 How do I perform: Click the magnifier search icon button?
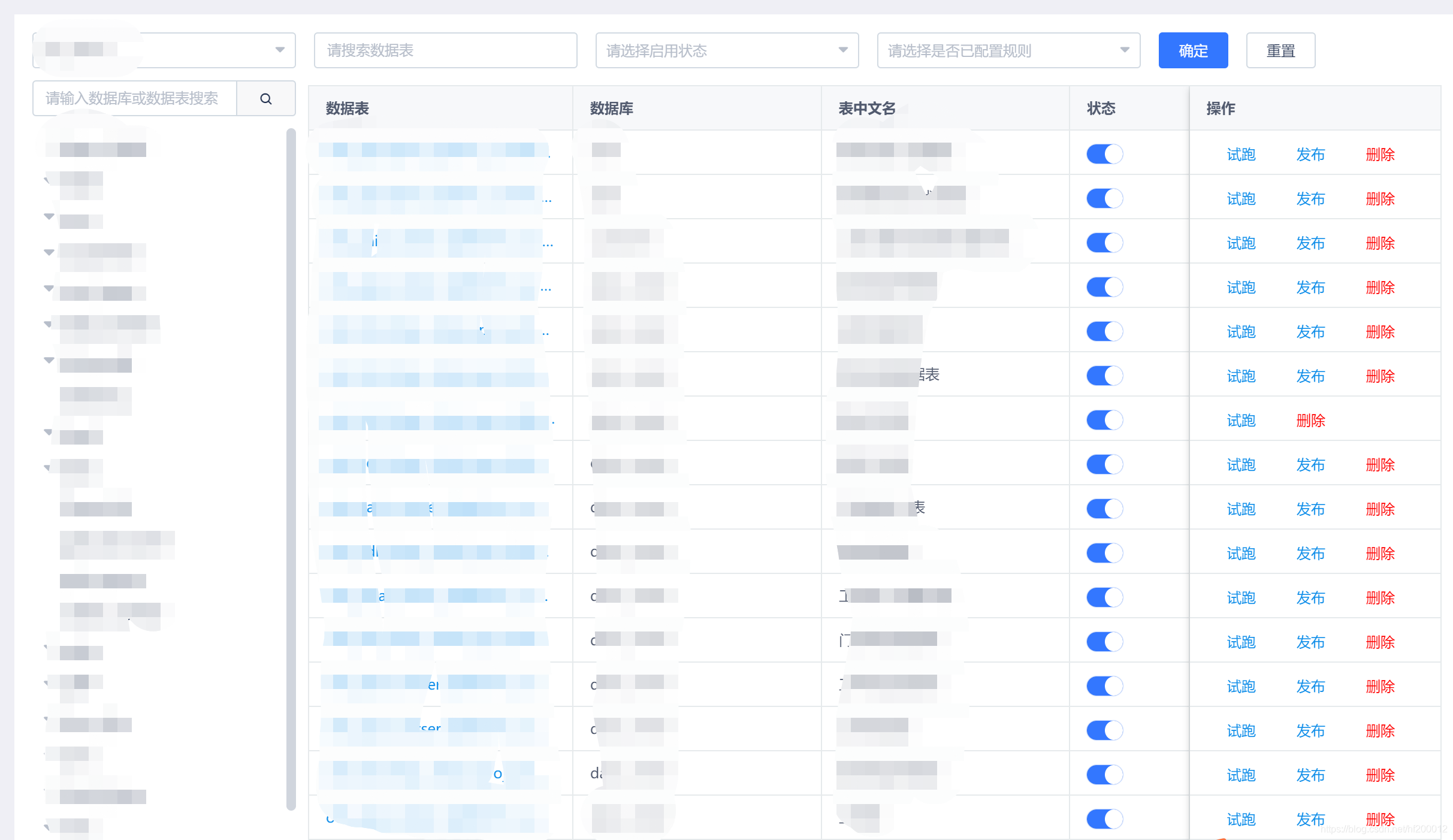pyautogui.click(x=266, y=98)
